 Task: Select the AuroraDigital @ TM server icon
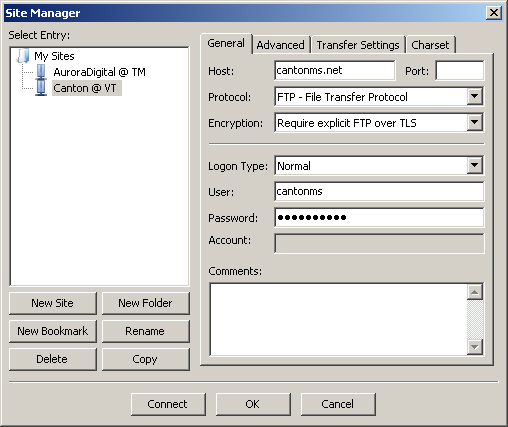point(41,72)
